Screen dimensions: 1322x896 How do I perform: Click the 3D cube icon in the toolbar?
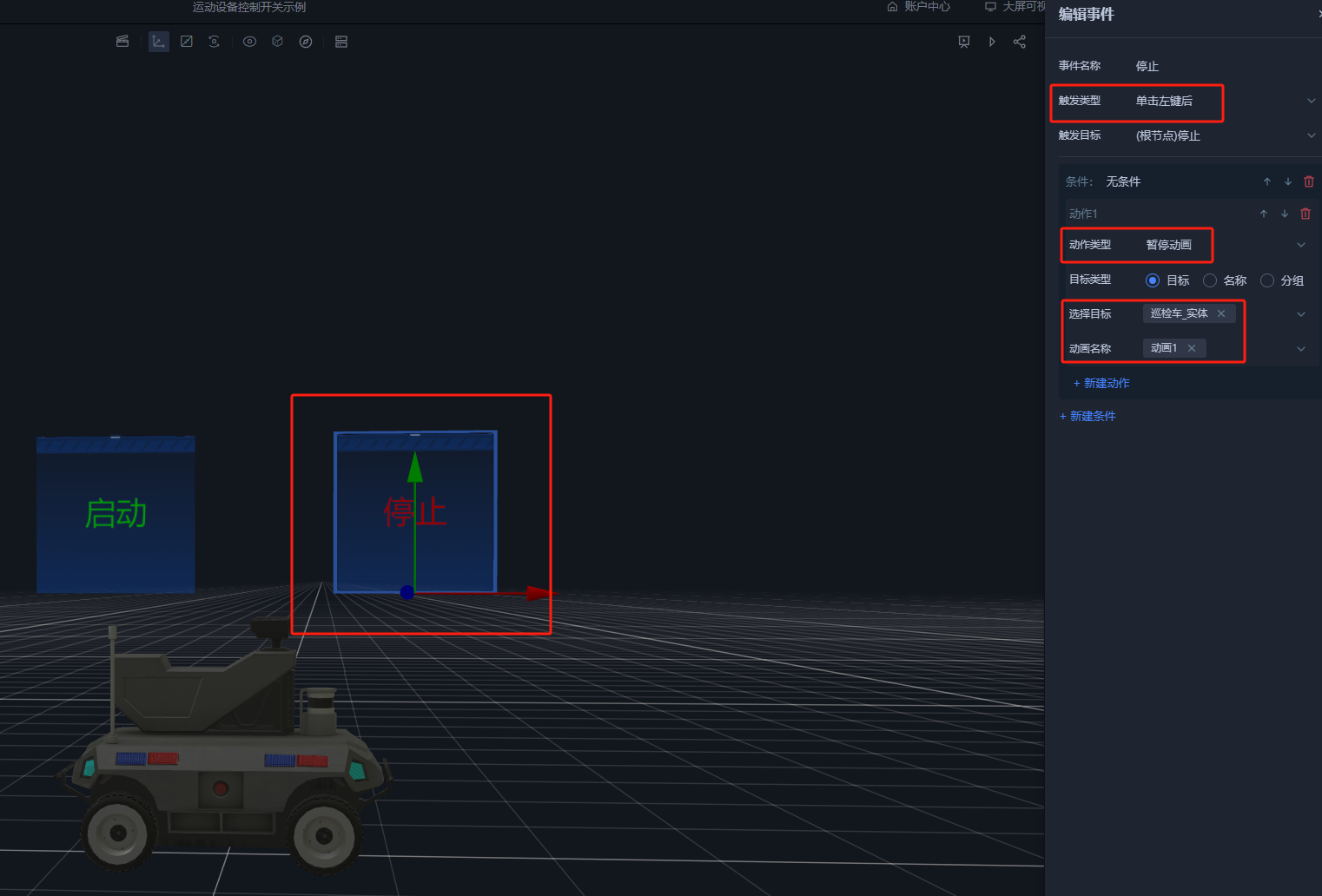click(278, 42)
